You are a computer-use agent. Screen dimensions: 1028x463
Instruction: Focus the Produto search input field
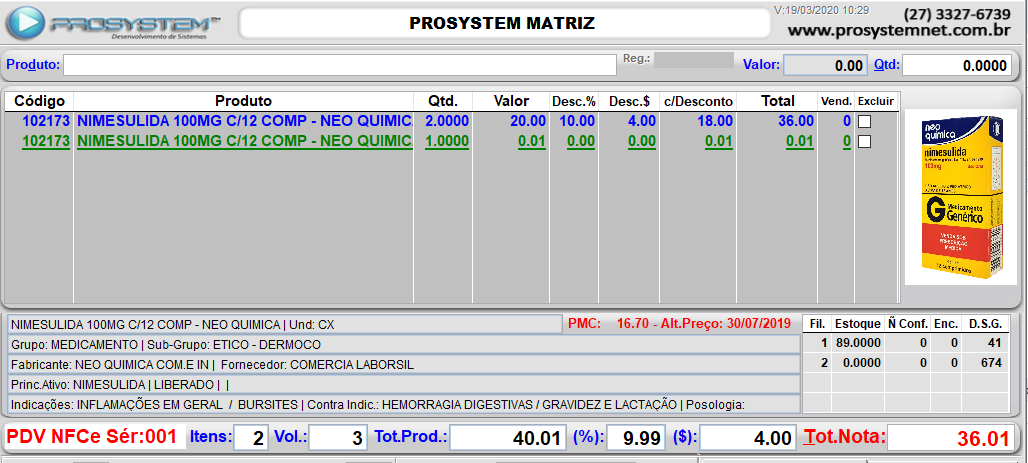[x=340, y=65]
